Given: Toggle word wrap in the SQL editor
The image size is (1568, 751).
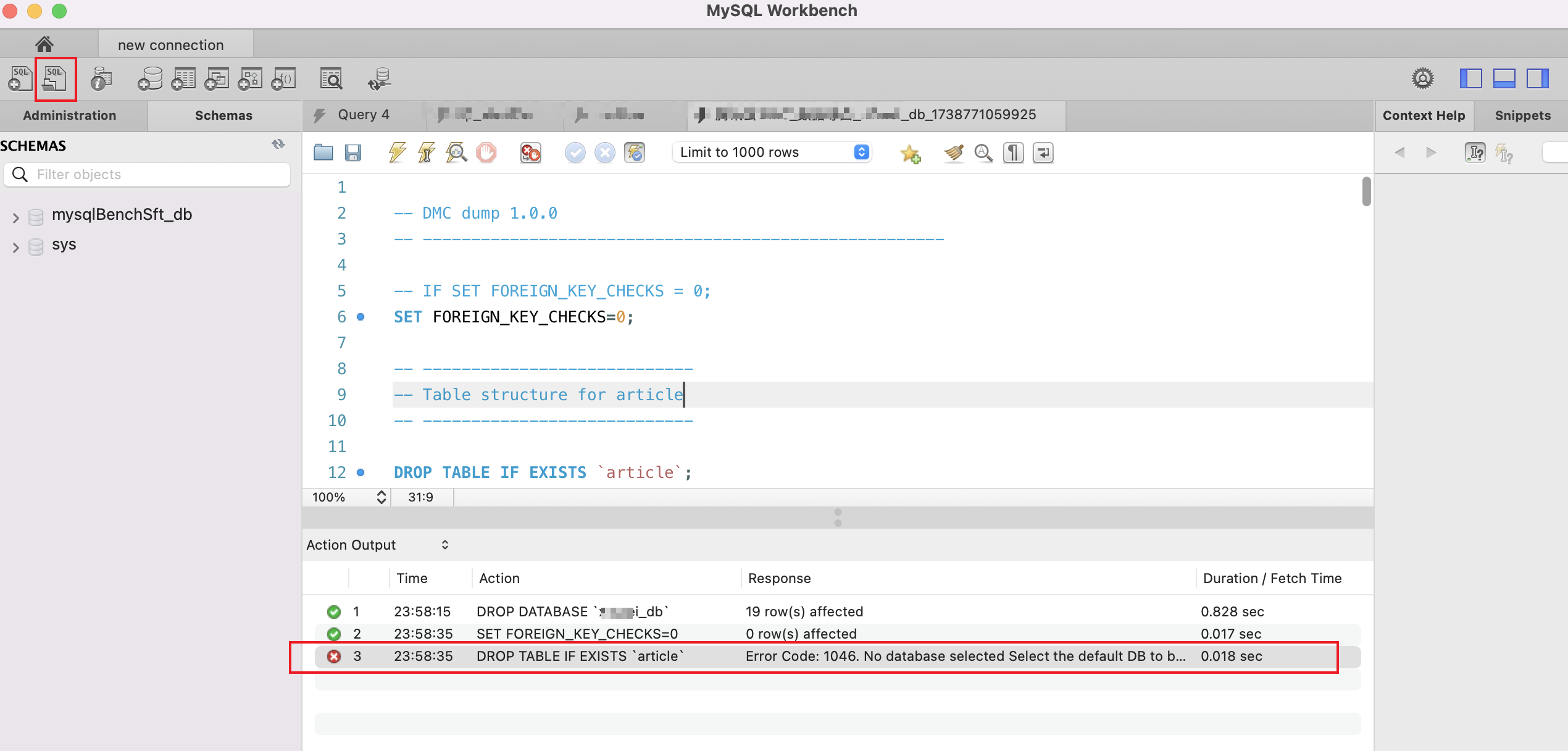Looking at the screenshot, I should coord(1043,153).
